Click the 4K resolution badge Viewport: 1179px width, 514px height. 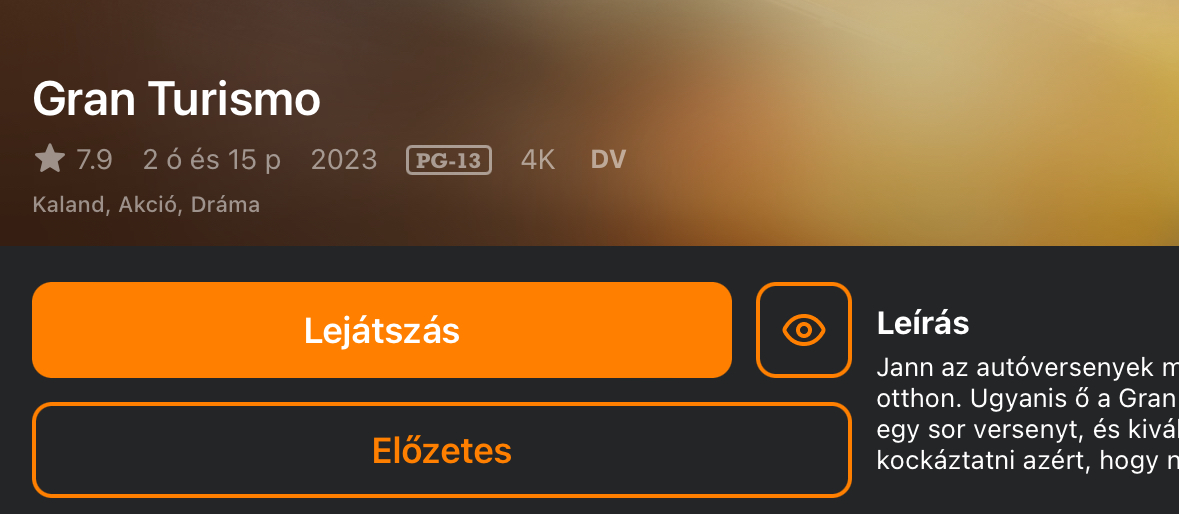pos(538,160)
